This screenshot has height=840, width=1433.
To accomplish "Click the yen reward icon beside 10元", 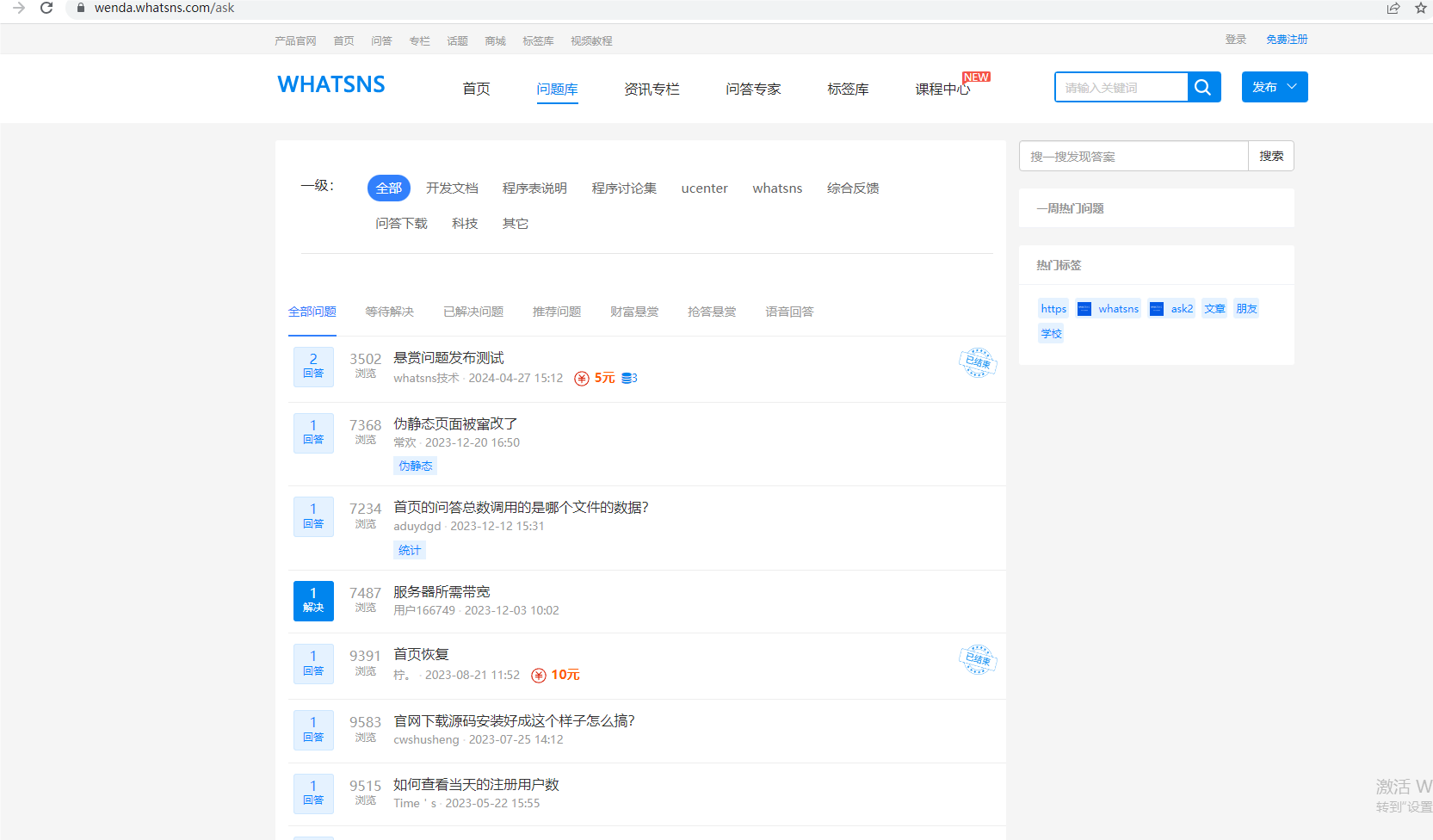I will pyautogui.click(x=539, y=676).
